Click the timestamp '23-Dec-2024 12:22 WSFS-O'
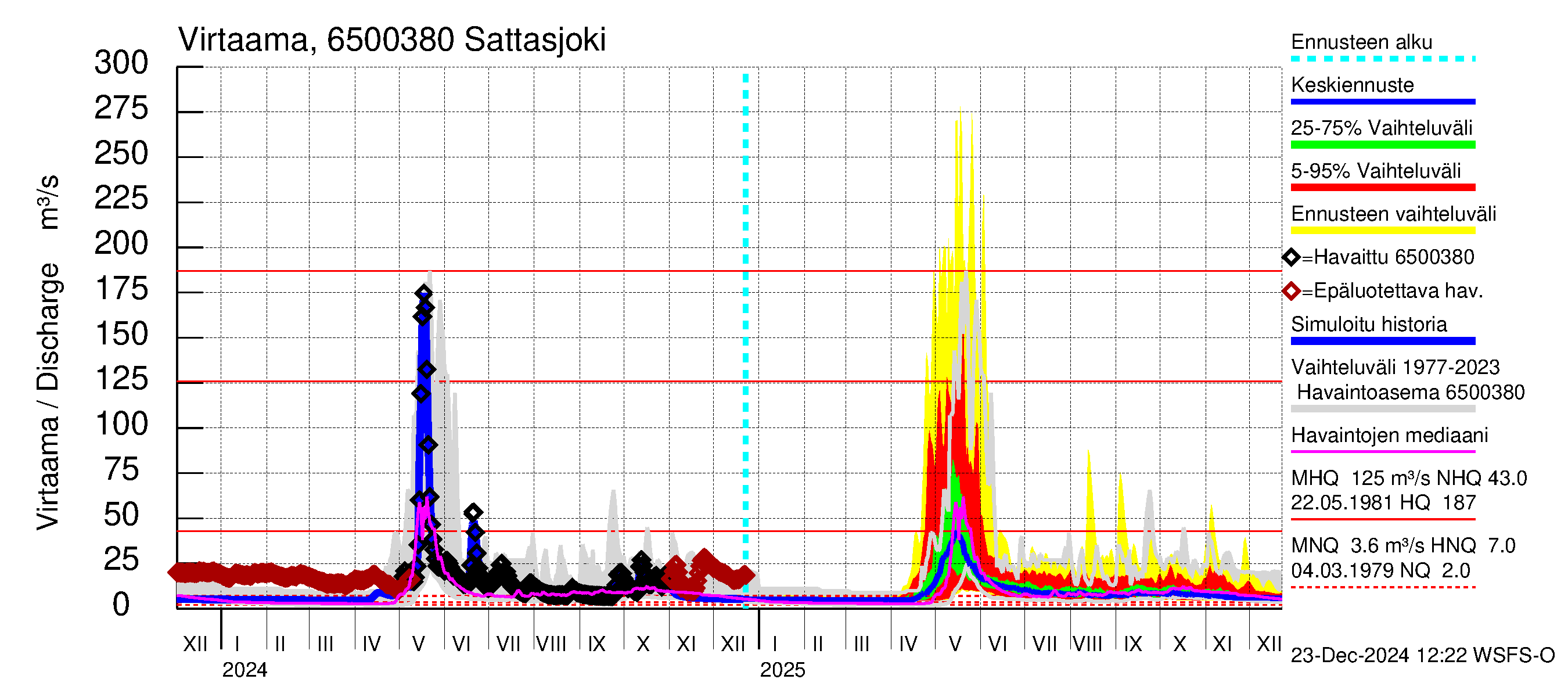Viewport: 1568px width, 697px height. click(x=1422, y=656)
